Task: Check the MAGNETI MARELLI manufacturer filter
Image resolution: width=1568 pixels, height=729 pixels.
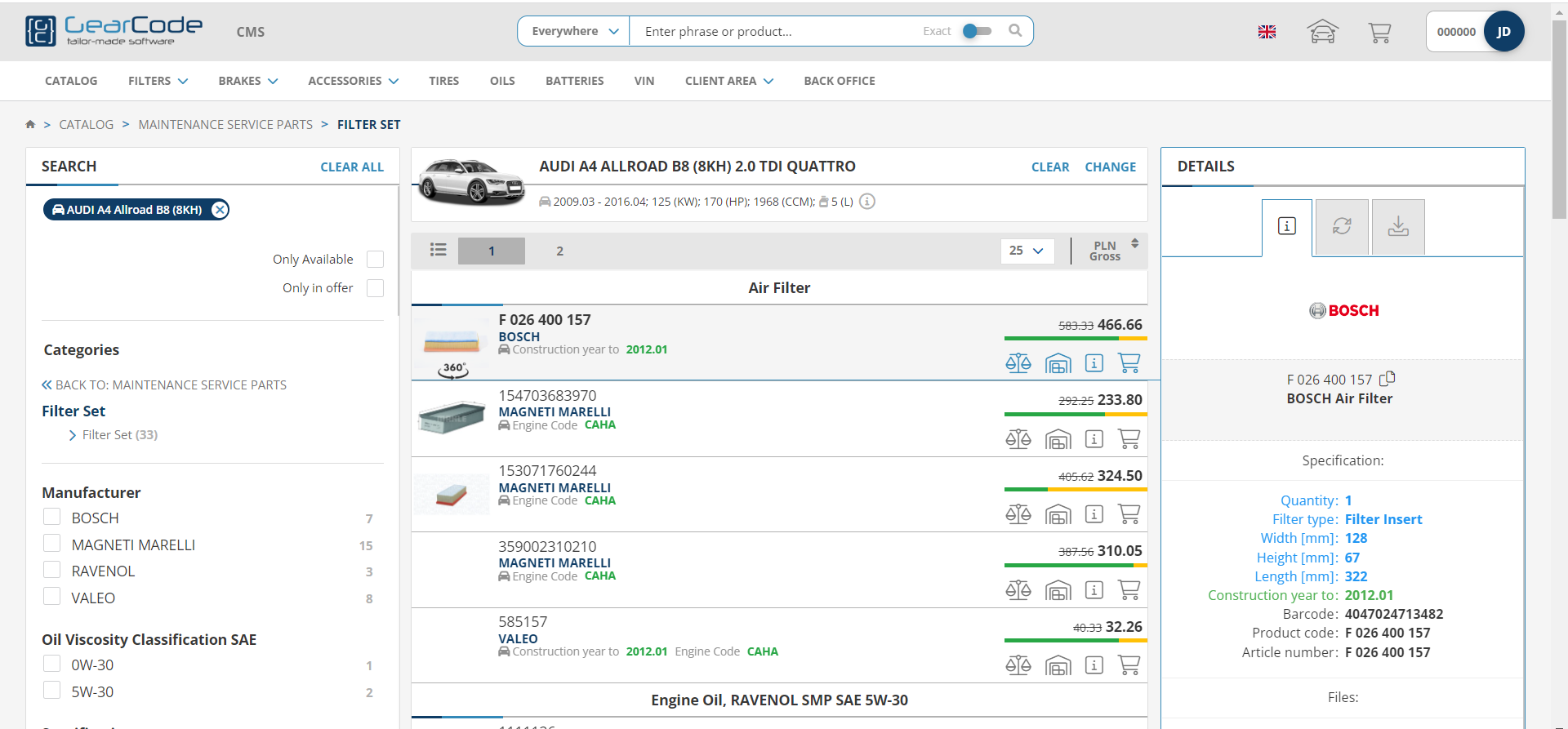Action: click(x=52, y=545)
